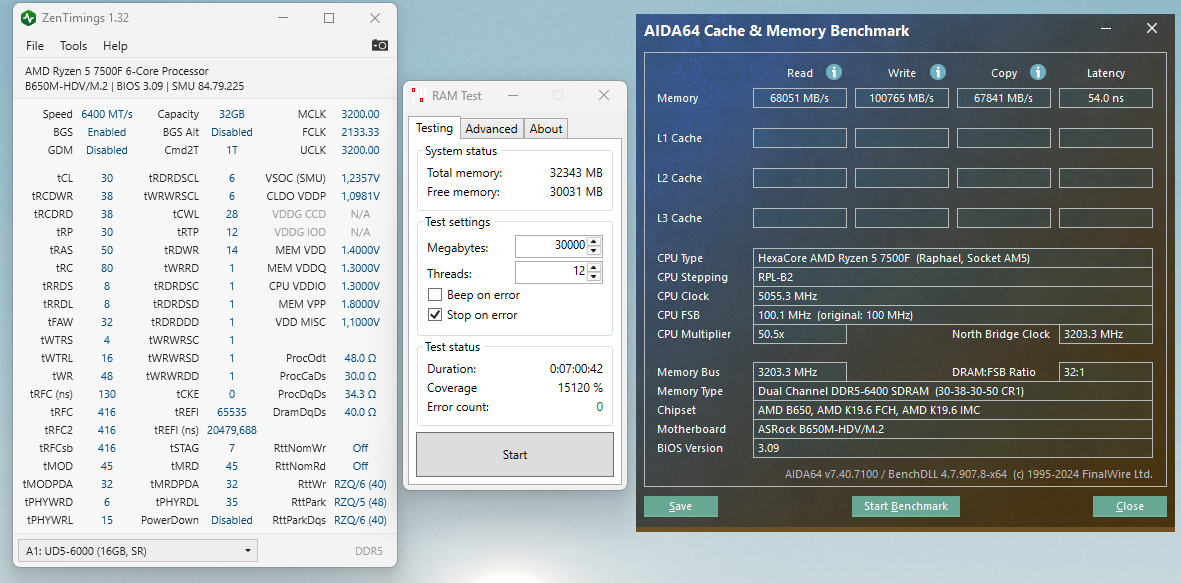The width and height of the screenshot is (1181, 583).
Task: Open the Help menu in ZenTimings
Action: click(x=115, y=46)
